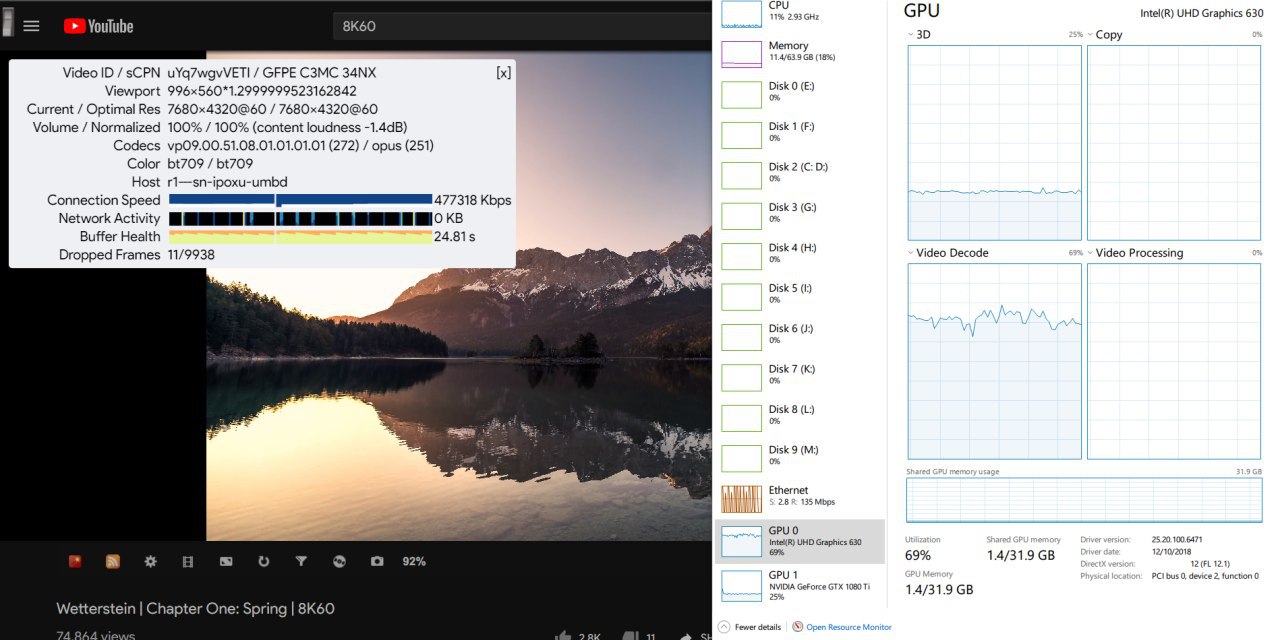Select Memory in the performance list
The image size is (1280, 640).
[800, 52]
